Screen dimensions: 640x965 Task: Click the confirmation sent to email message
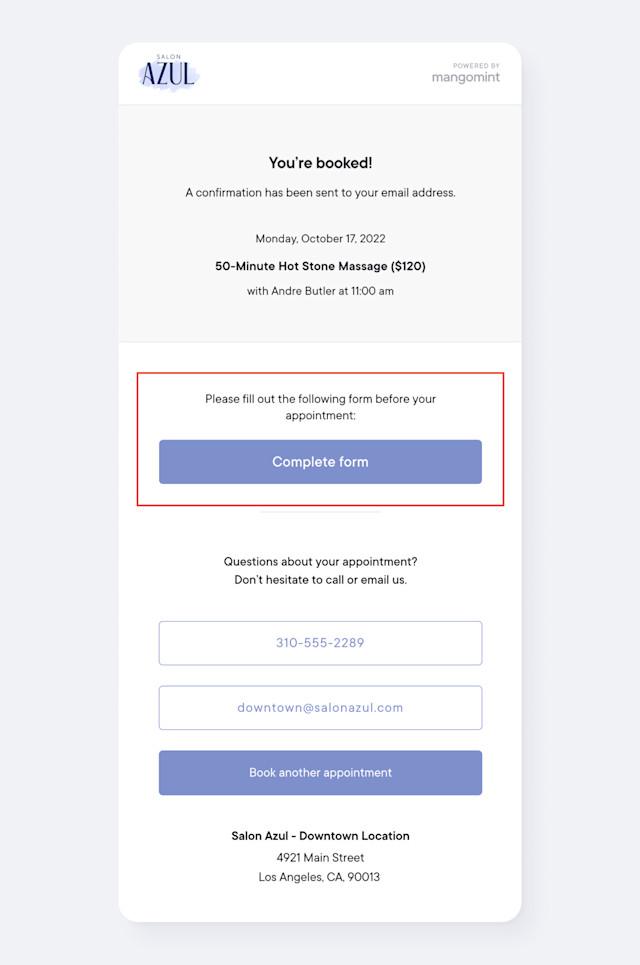pyautogui.click(x=321, y=193)
